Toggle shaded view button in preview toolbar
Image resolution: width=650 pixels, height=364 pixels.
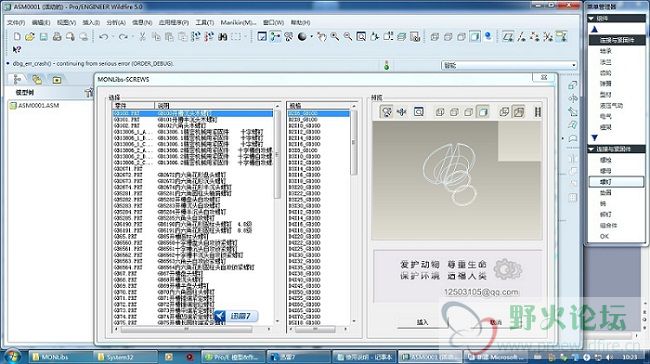[483, 112]
